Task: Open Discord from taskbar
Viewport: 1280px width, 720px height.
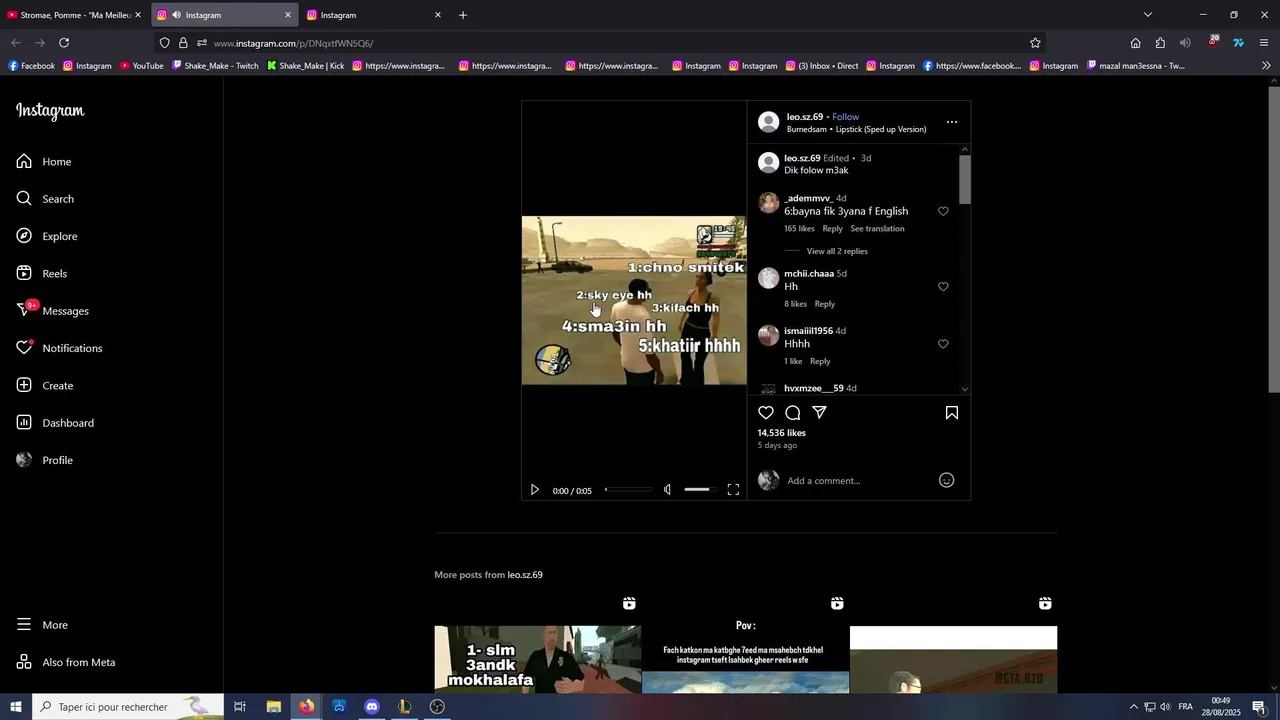Action: [x=372, y=707]
